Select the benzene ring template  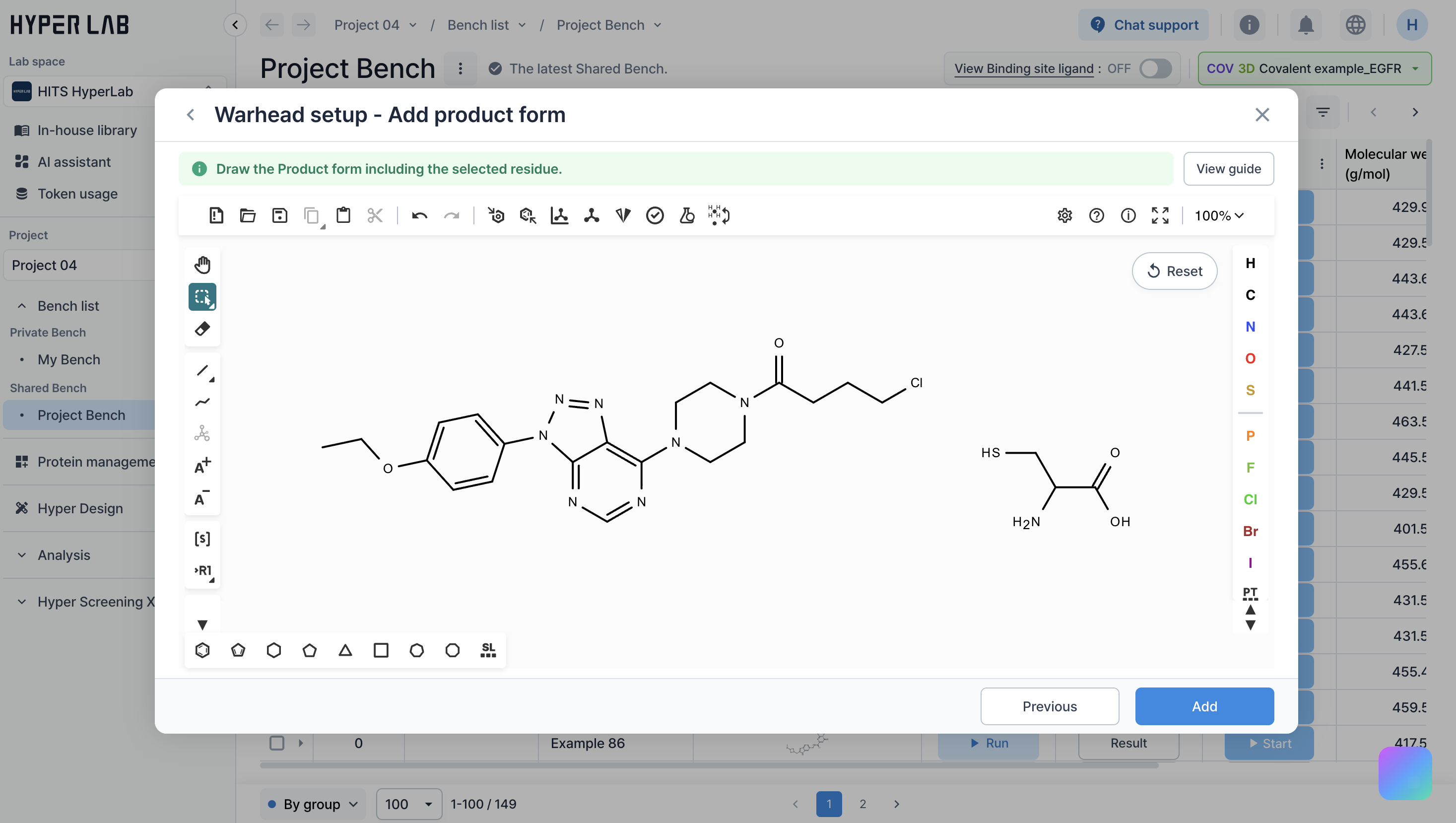[x=202, y=650]
